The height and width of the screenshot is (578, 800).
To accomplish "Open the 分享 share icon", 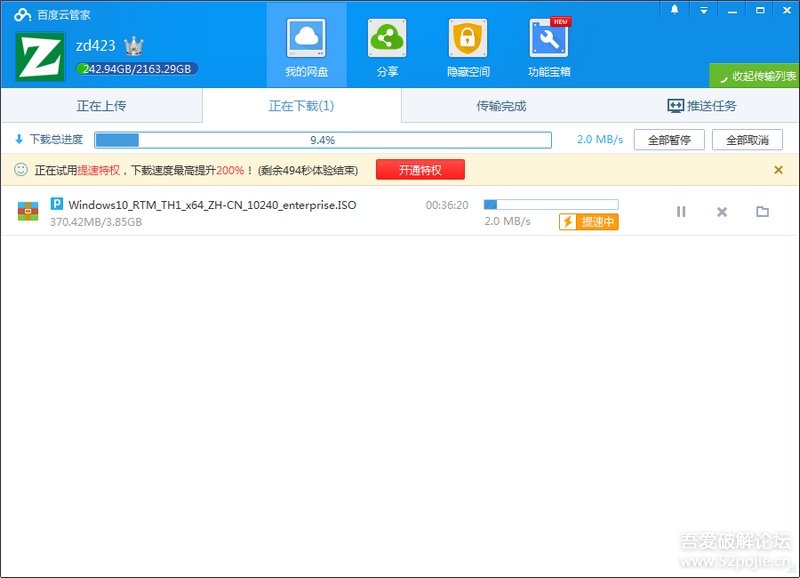I will [x=387, y=40].
